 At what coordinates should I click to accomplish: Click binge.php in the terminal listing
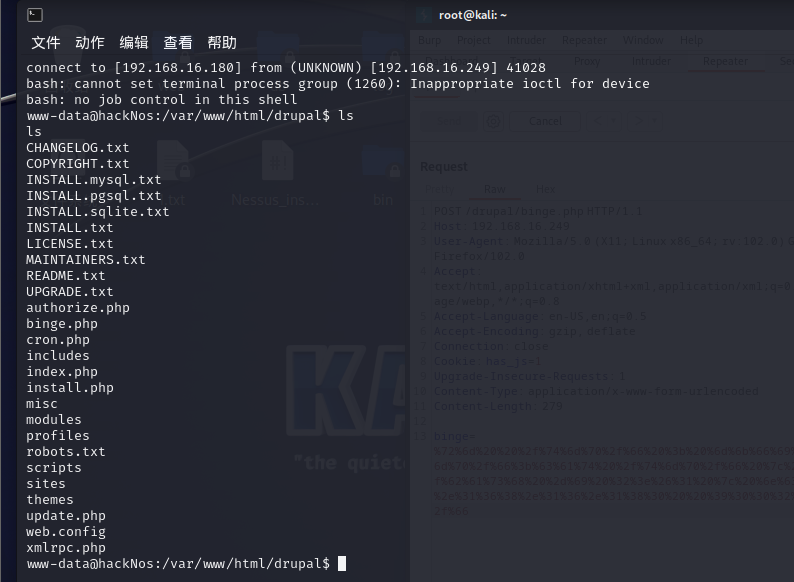click(x=62, y=324)
